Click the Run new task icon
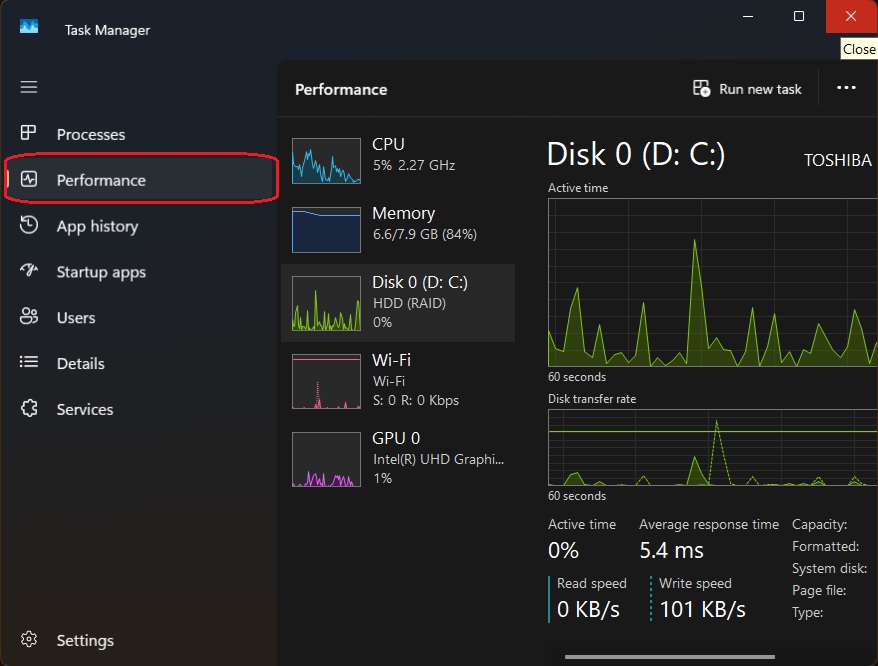 click(x=701, y=89)
